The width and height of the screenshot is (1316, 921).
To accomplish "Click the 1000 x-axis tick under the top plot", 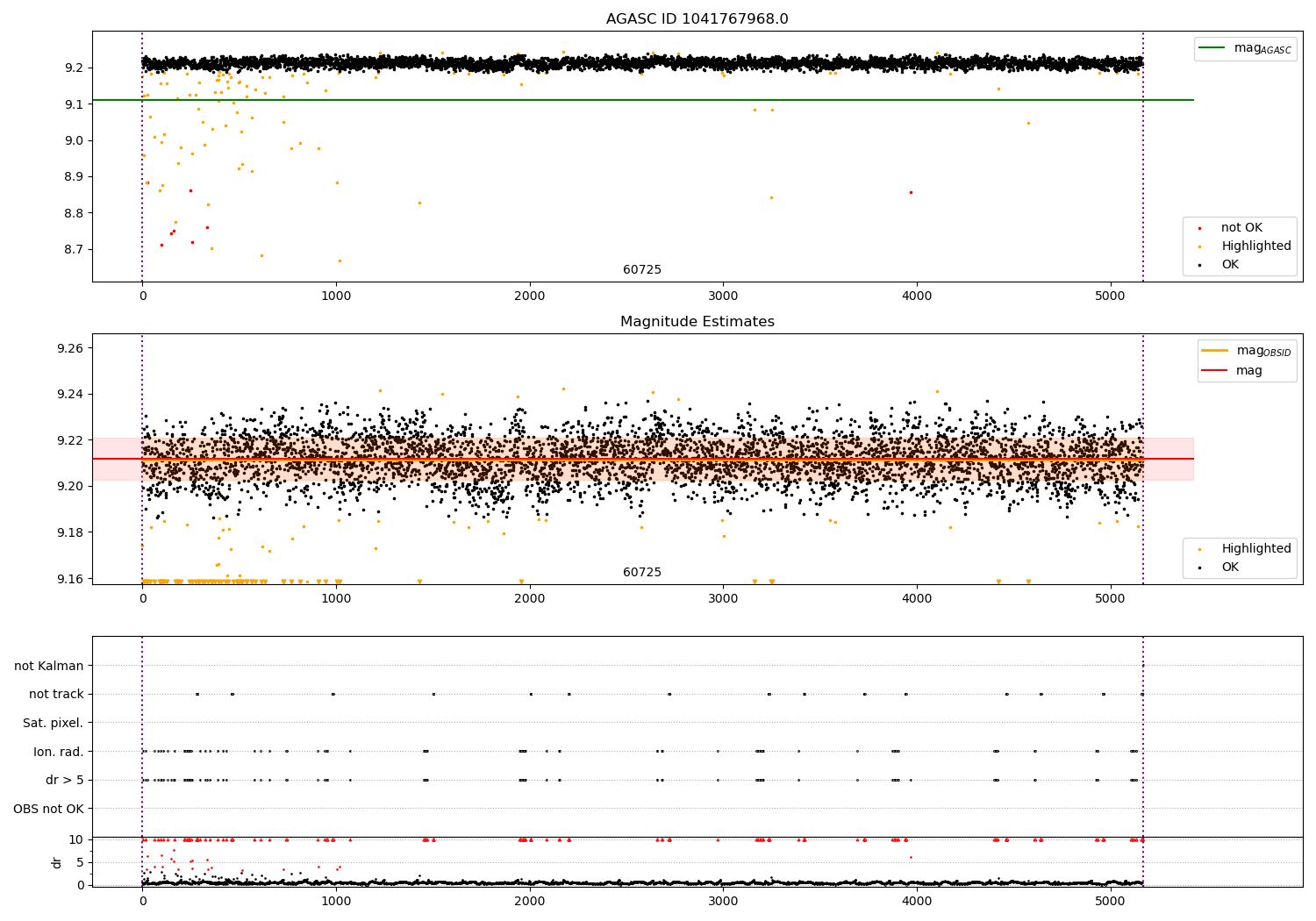I will pyautogui.click(x=336, y=296).
